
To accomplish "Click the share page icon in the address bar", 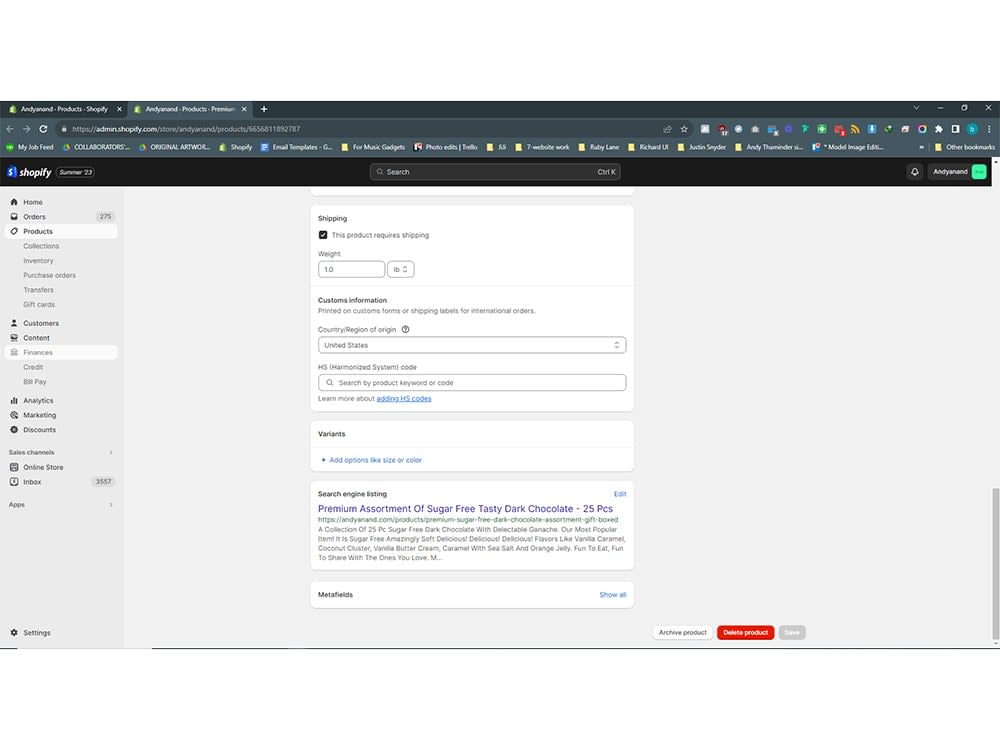I will point(668,129).
